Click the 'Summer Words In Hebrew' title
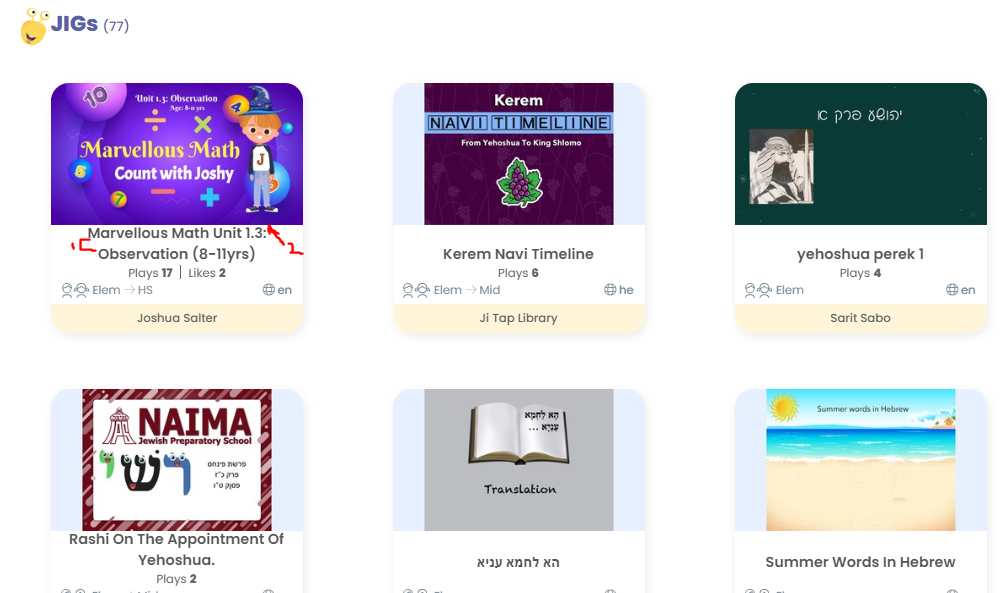Screen dimensions: 1007x593 (861, 562)
